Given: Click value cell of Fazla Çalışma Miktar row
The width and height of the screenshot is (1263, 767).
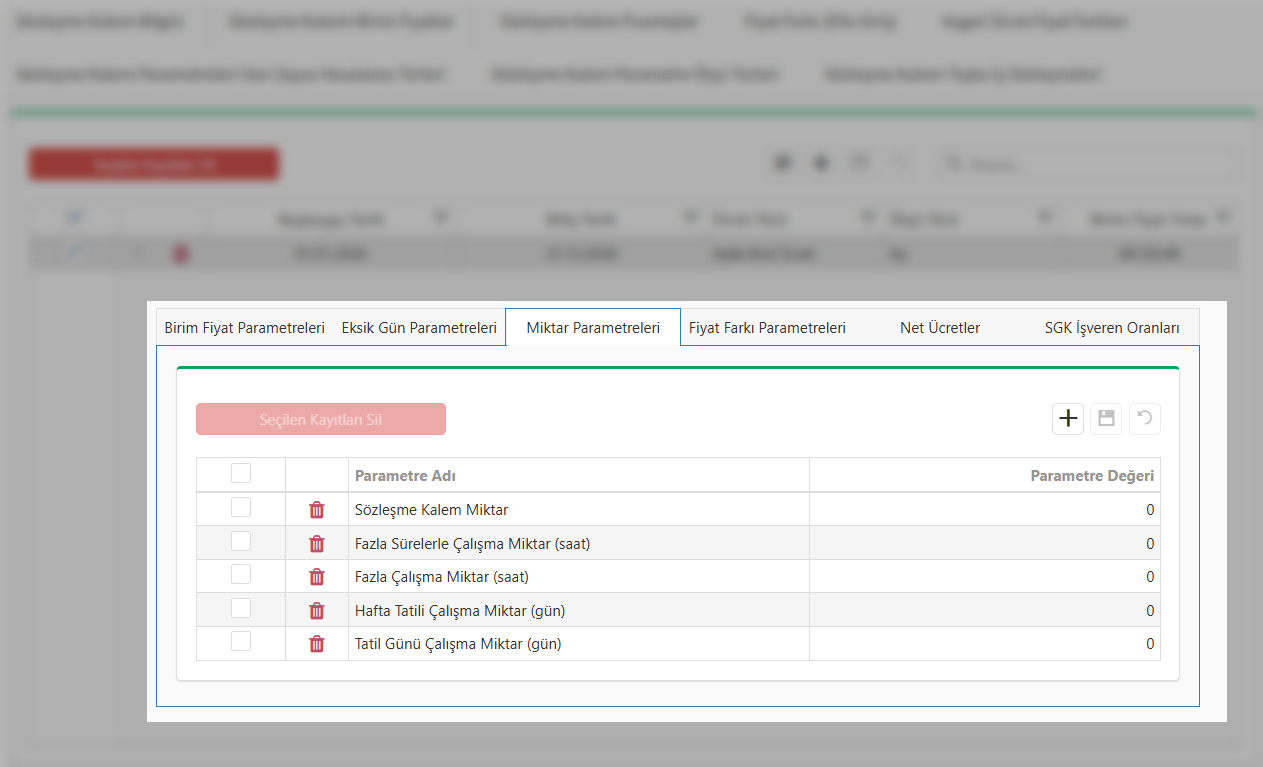Looking at the screenshot, I should [x=984, y=577].
